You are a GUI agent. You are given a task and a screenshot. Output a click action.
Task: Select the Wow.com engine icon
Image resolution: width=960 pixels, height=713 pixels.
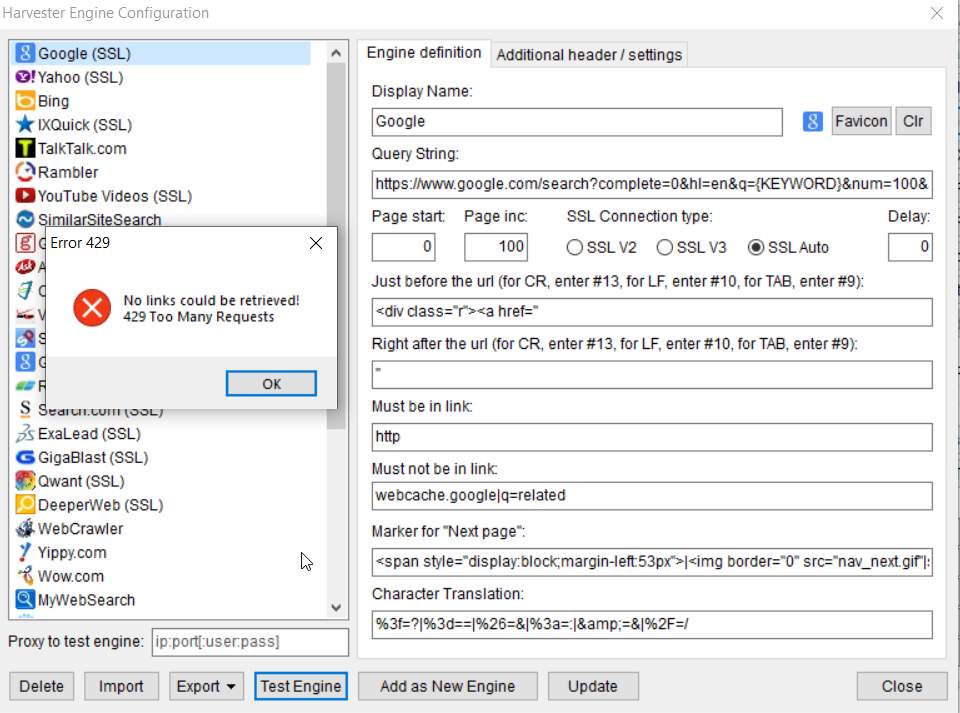point(24,576)
